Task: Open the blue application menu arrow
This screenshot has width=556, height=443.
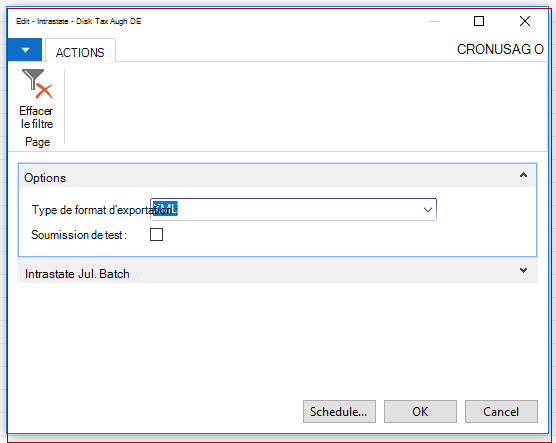Action: [x=25, y=50]
